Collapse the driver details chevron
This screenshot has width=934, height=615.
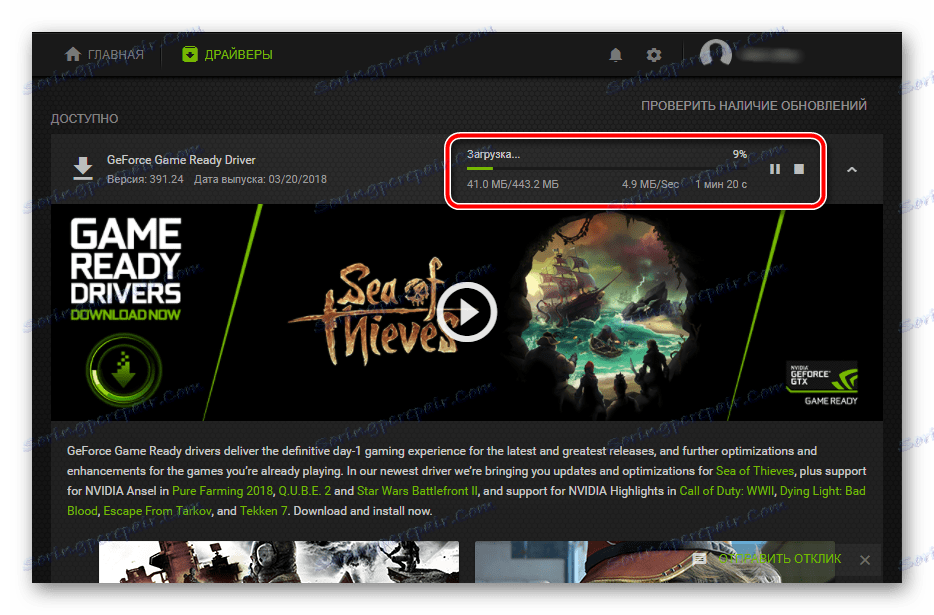tap(852, 170)
